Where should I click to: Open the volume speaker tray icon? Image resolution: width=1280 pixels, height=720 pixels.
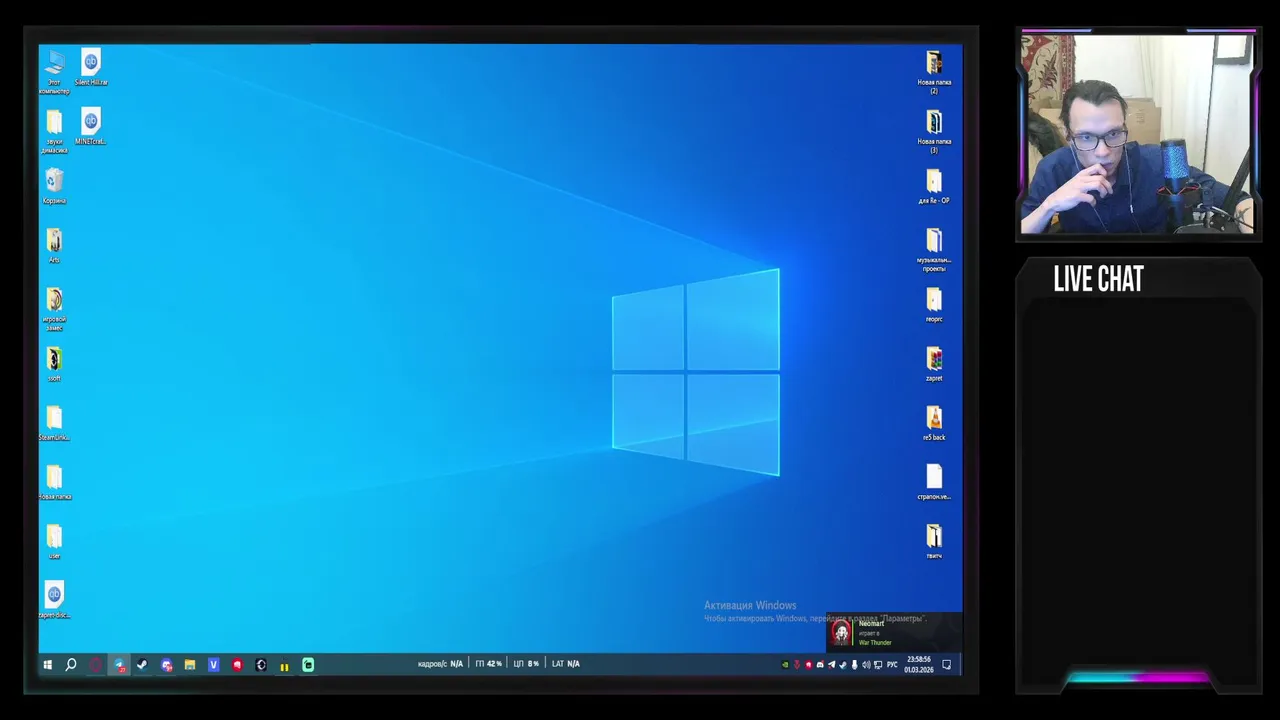click(866, 665)
